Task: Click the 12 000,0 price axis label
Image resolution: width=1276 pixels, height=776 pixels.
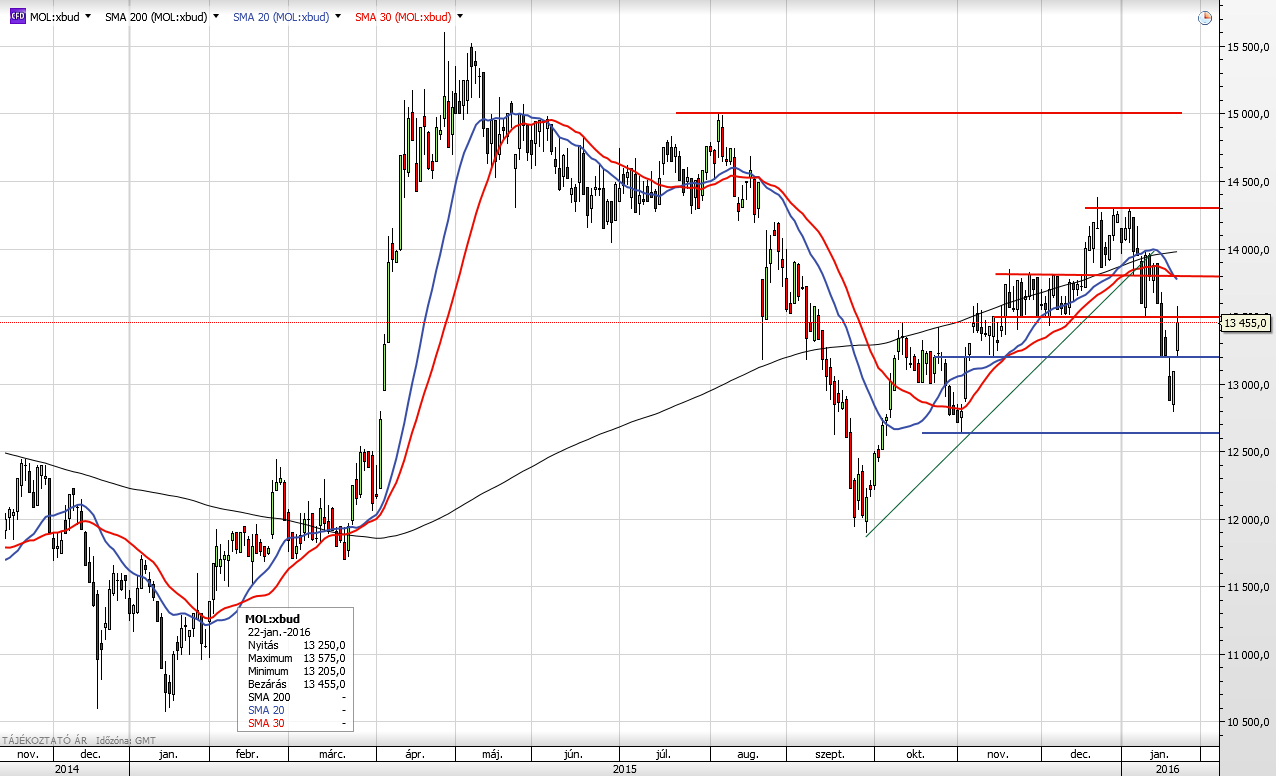Action: (1247, 520)
